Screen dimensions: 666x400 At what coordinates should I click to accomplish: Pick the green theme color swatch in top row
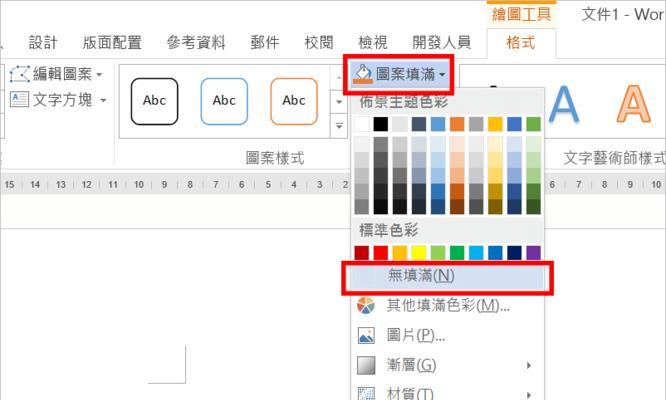[533, 124]
